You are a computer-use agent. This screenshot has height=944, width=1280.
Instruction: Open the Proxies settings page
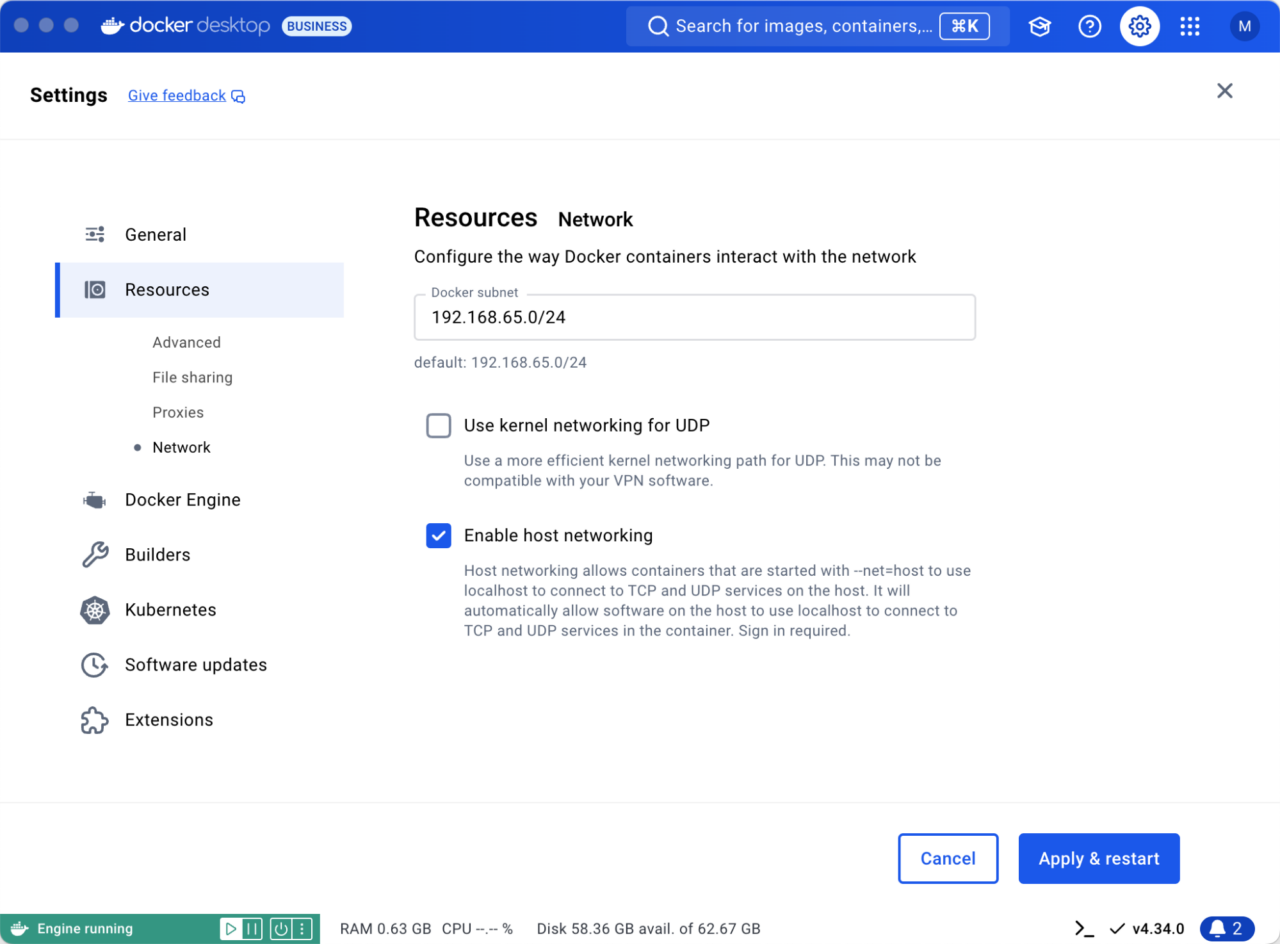(178, 412)
